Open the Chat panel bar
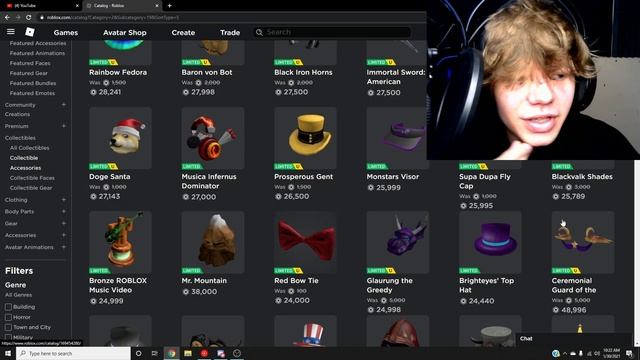This screenshot has height=360, width=640. pos(573,338)
